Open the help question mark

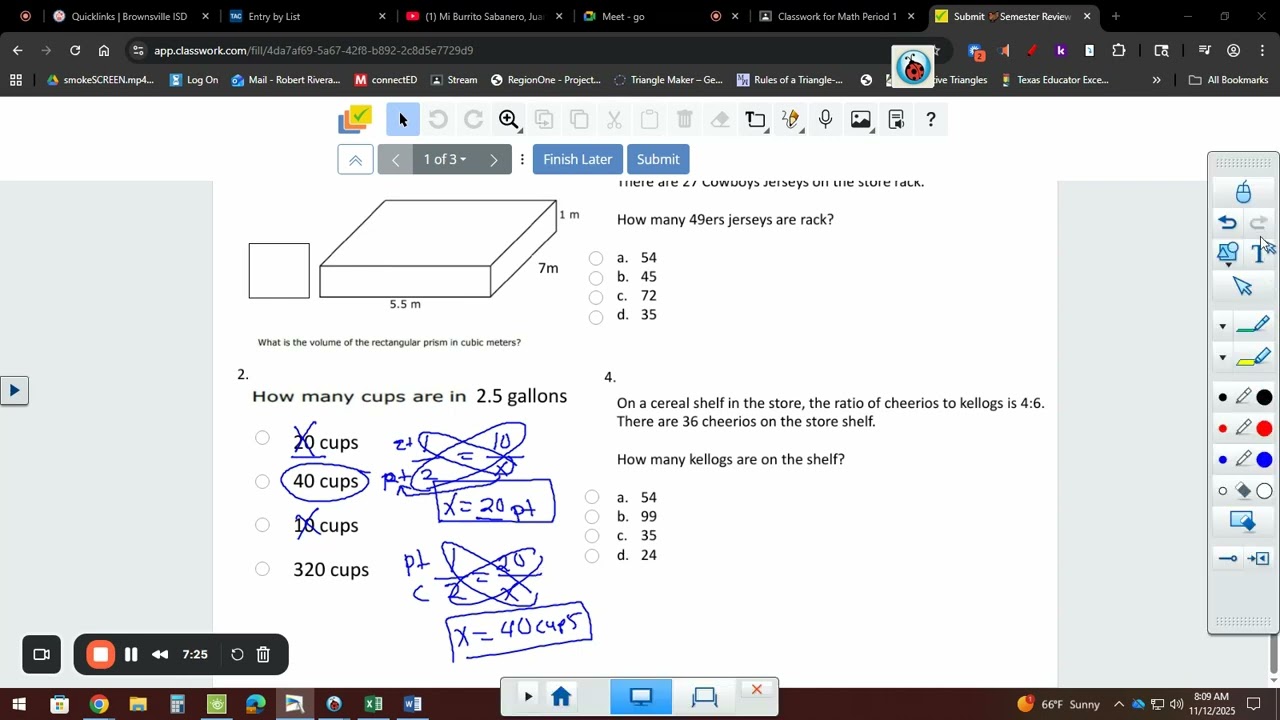click(930, 120)
